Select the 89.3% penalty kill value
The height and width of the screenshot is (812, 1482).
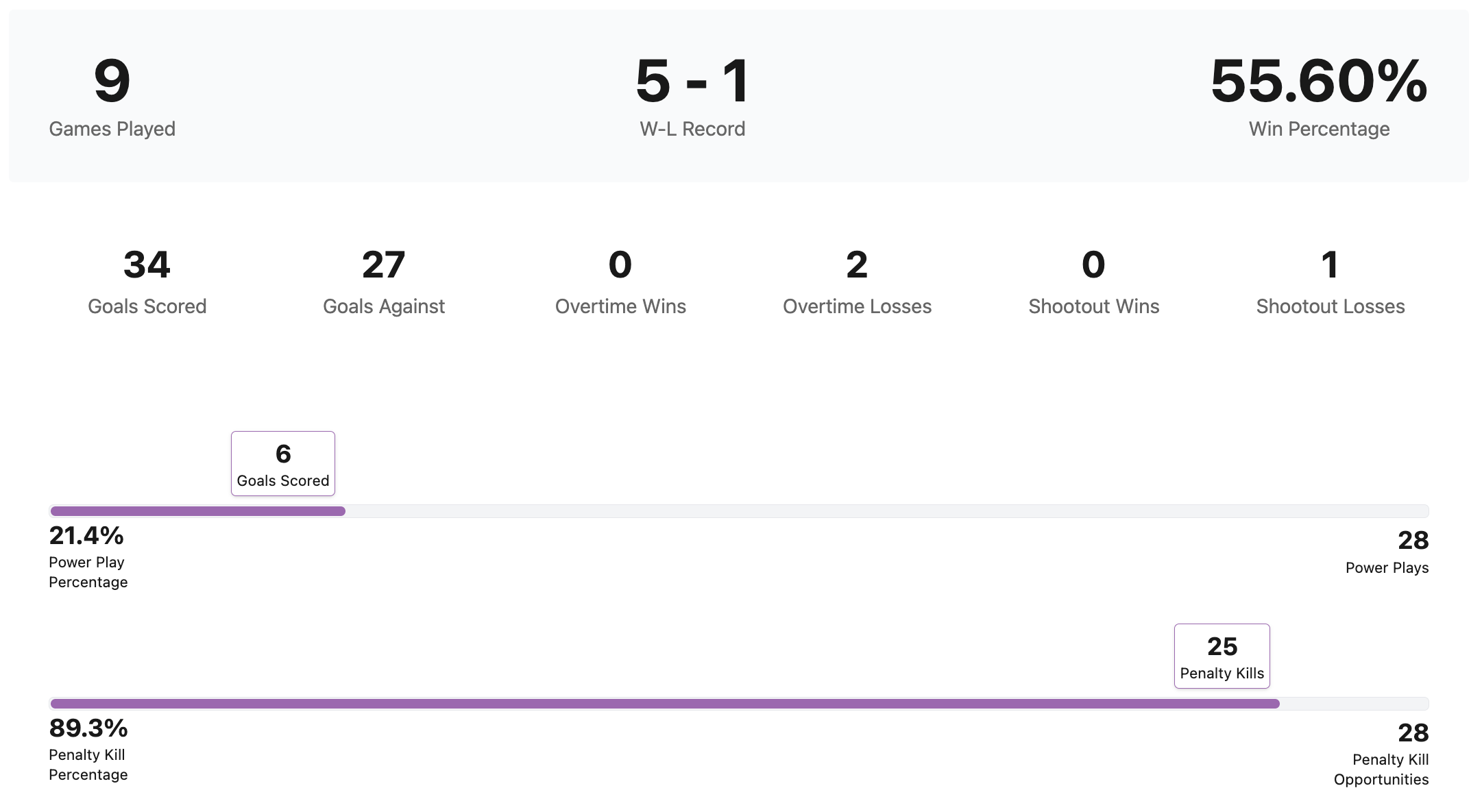click(88, 728)
